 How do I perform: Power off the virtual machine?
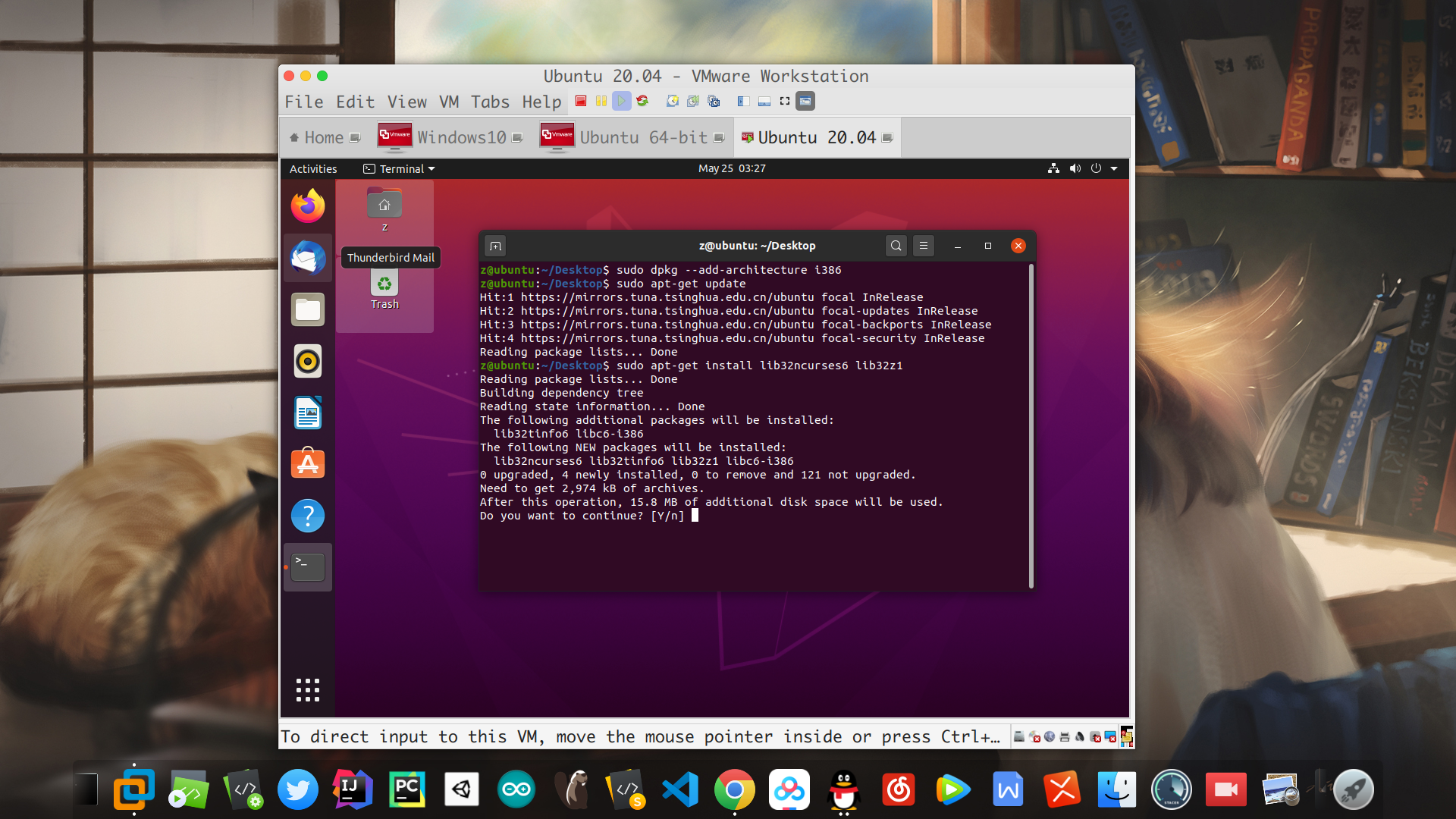click(x=580, y=101)
